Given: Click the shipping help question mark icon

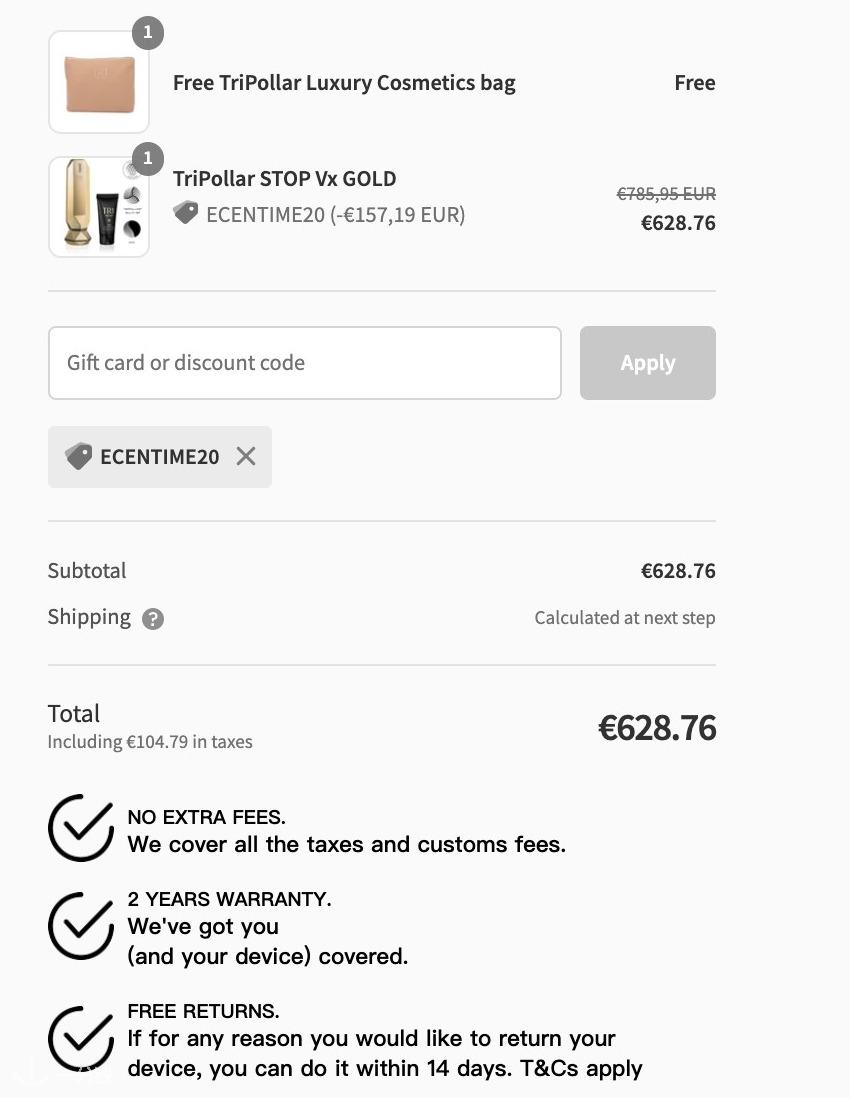Looking at the screenshot, I should 153,619.
